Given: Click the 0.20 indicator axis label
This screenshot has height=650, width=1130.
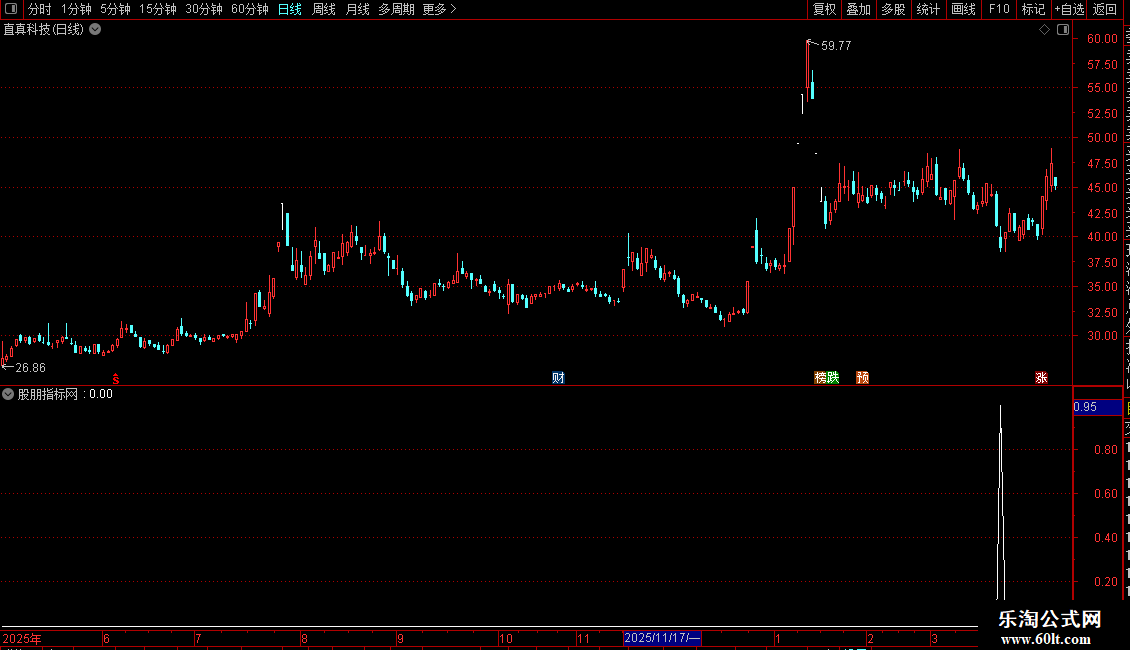Looking at the screenshot, I should [x=1105, y=582].
